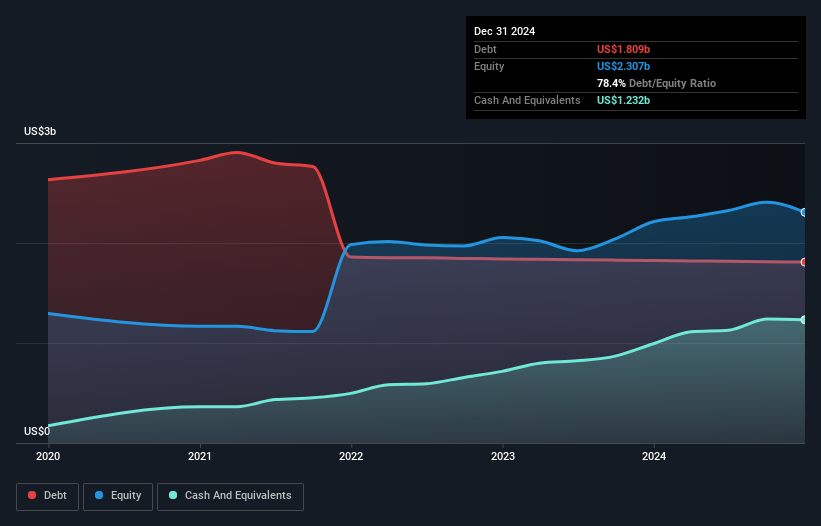
Task: Click the Equity row label in tooltip
Action: click(489, 66)
